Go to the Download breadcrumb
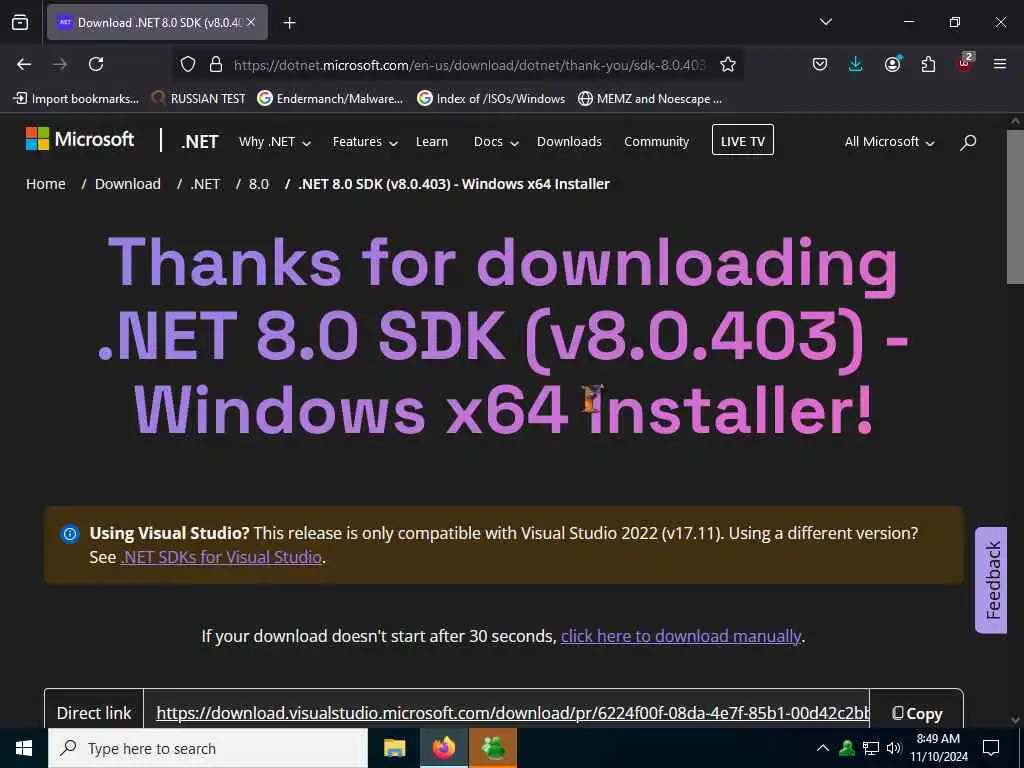The height and width of the screenshot is (768, 1024). pyautogui.click(x=127, y=184)
